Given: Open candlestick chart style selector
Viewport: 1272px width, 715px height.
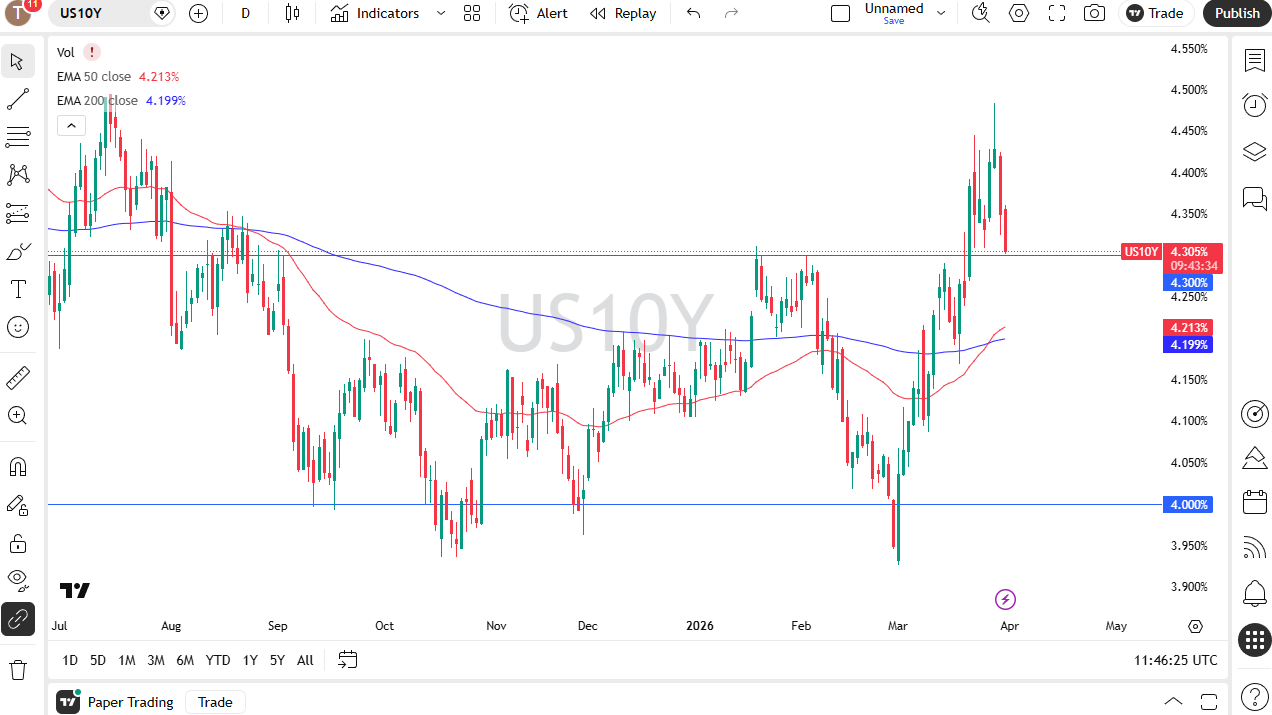Looking at the screenshot, I should pos(292,13).
